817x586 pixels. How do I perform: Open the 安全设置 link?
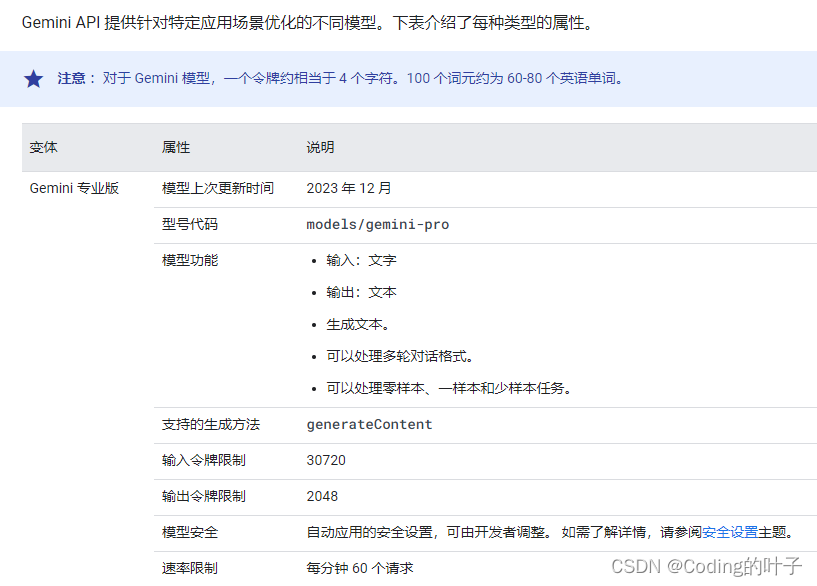(729, 532)
